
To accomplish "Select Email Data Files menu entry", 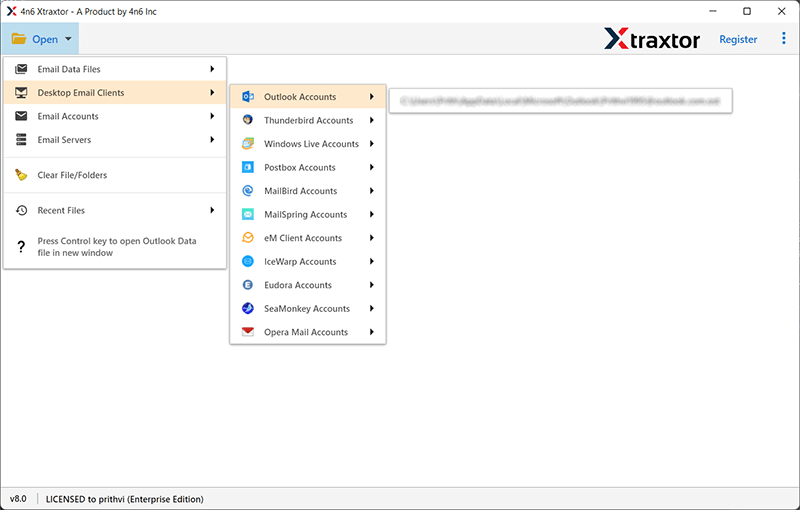I will pyautogui.click(x=69, y=69).
